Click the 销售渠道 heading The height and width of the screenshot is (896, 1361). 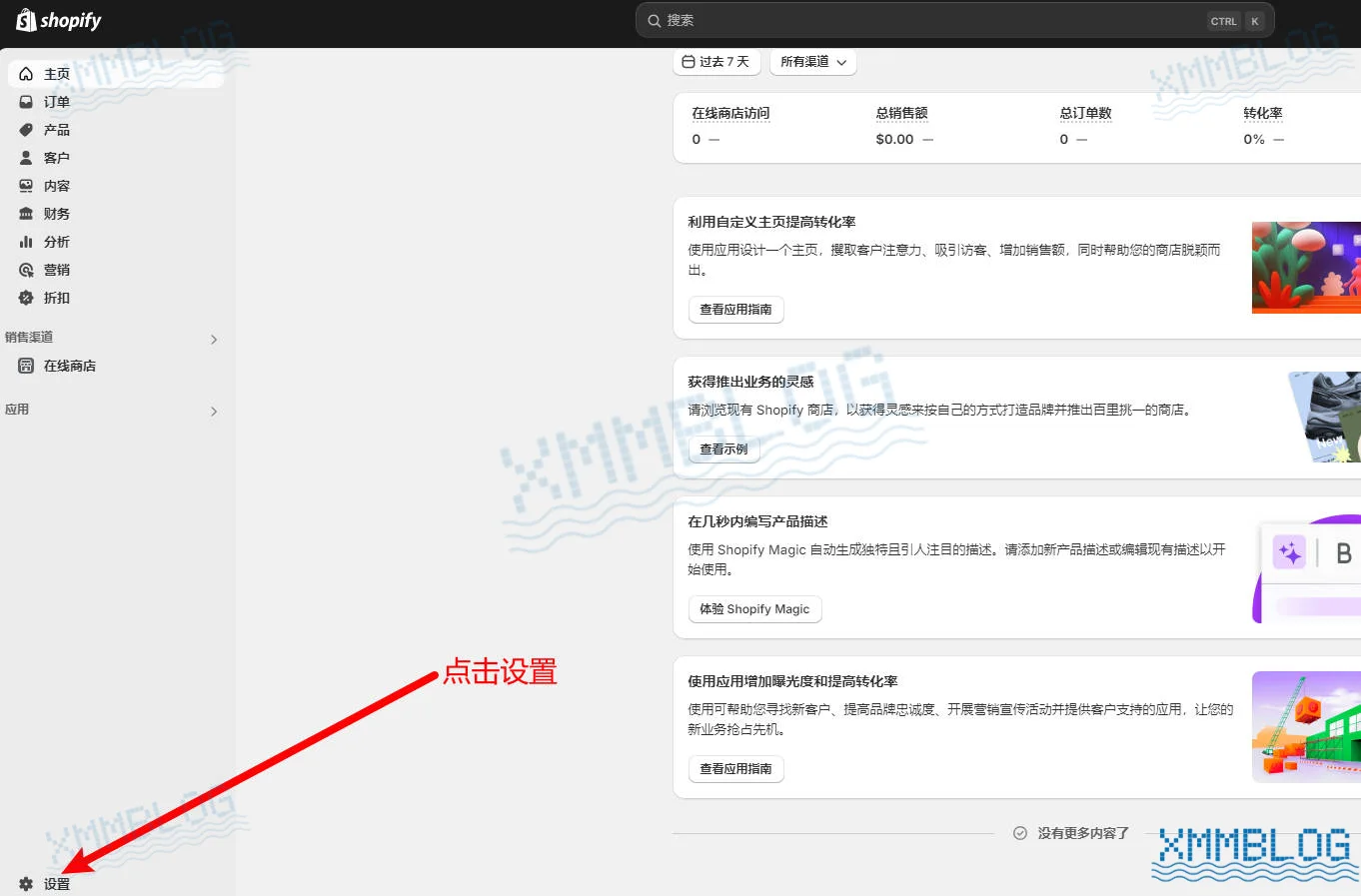coord(29,338)
